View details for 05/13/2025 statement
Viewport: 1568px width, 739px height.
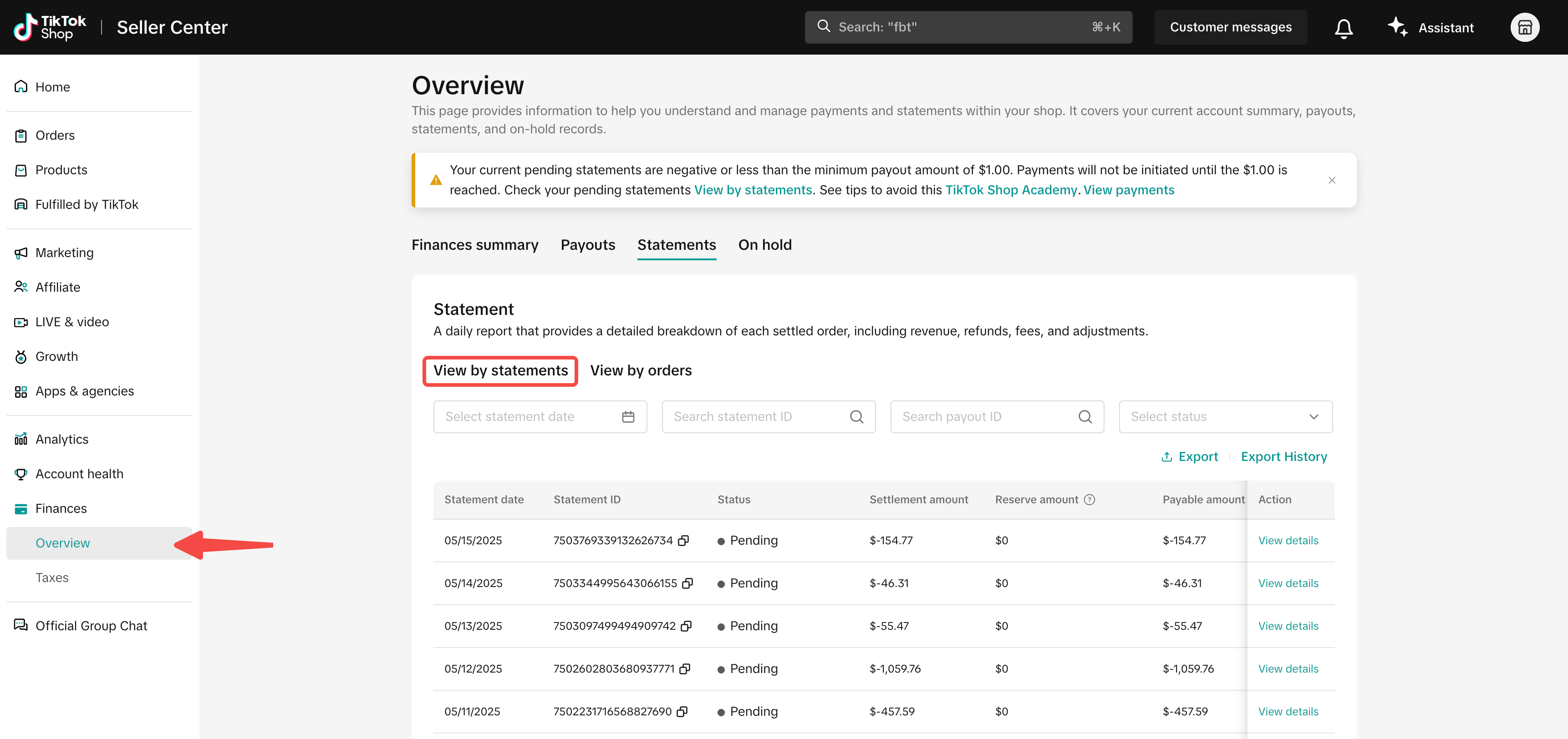click(x=1288, y=626)
